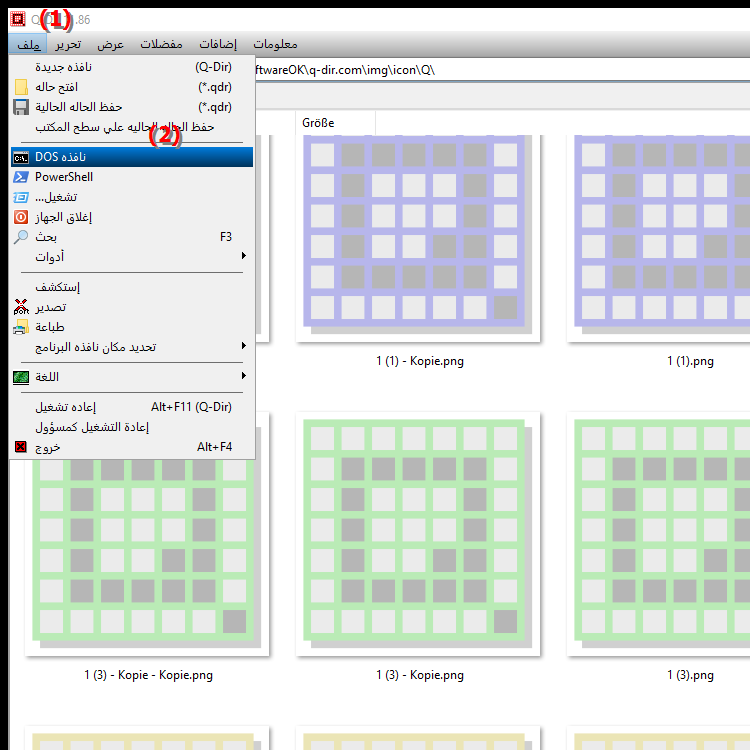The width and height of the screenshot is (750, 750).
Task: Launch PowerShell from the file menu
Action: [132, 177]
